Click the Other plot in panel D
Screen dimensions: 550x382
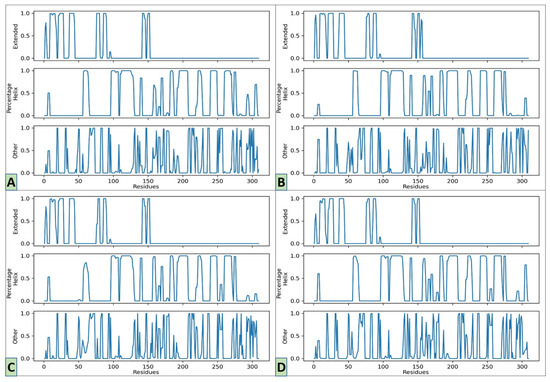(421, 336)
